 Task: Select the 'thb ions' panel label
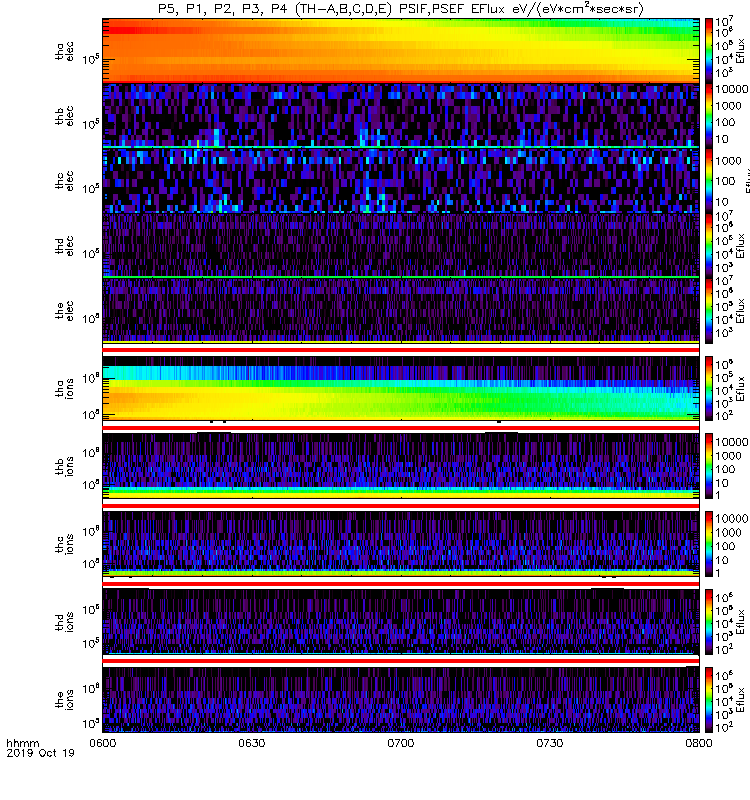coord(65,466)
